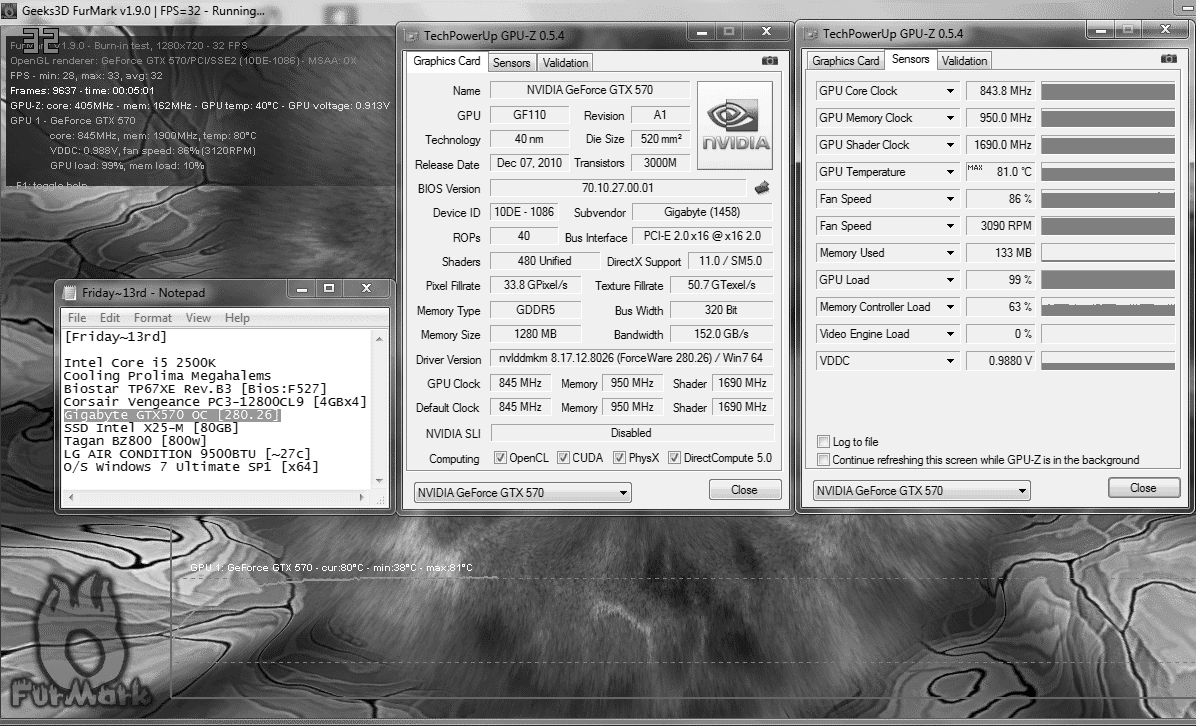Click the Memory Size 1280 MB field
This screenshot has width=1196, height=726.
[535, 334]
